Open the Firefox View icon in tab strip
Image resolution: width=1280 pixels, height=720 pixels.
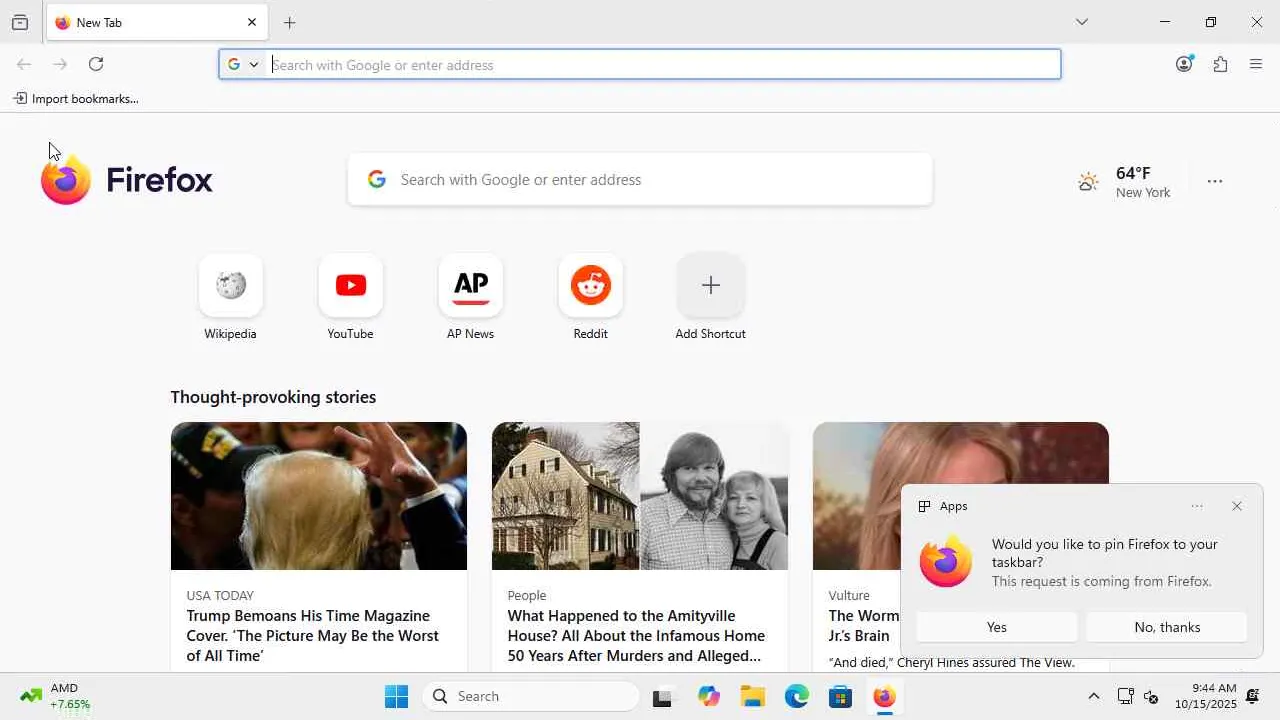(x=20, y=22)
